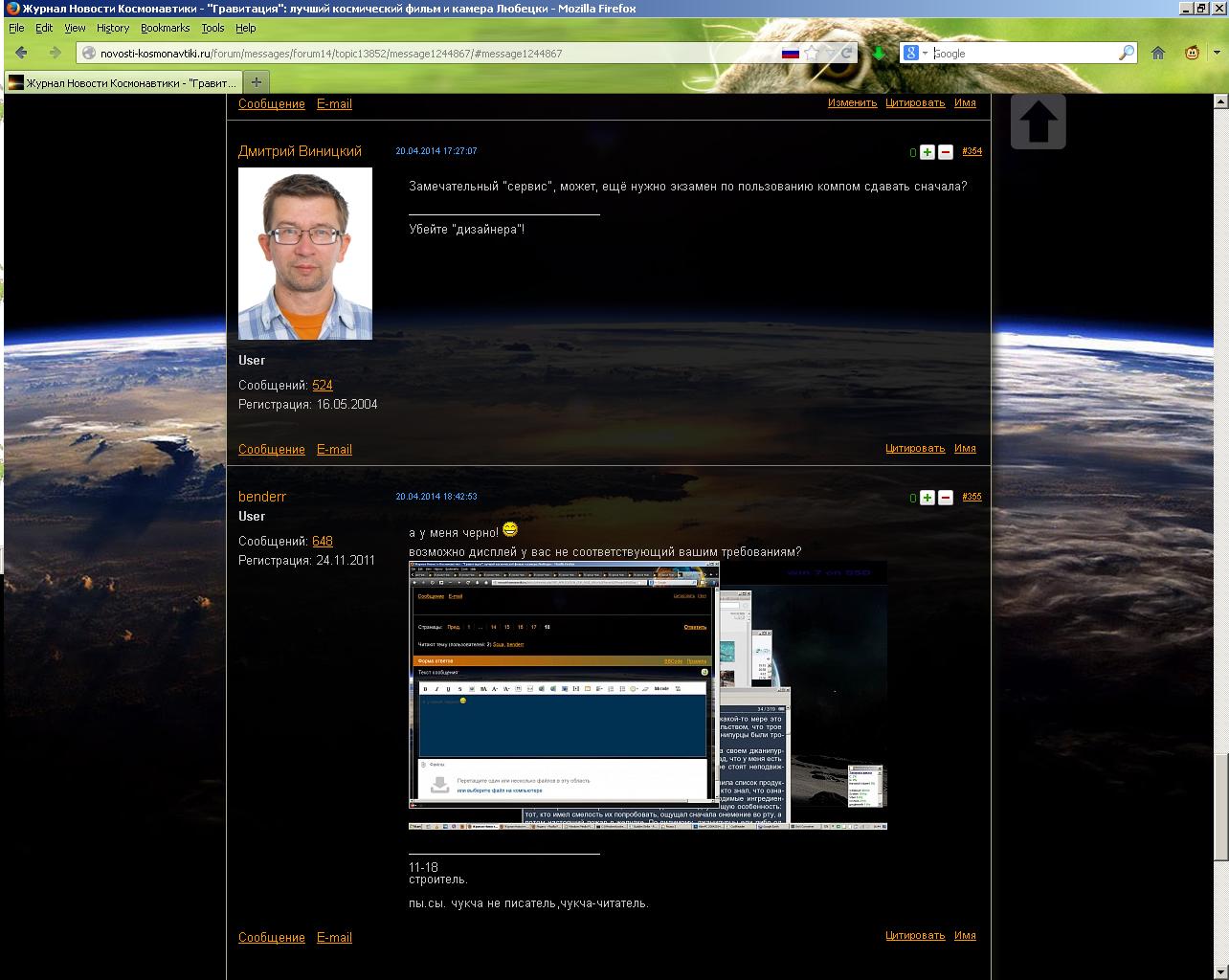The height and width of the screenshot is (980, 1229).
Task: Click the scroll-to-top arrow button
Action: (x=1038, y=122)
